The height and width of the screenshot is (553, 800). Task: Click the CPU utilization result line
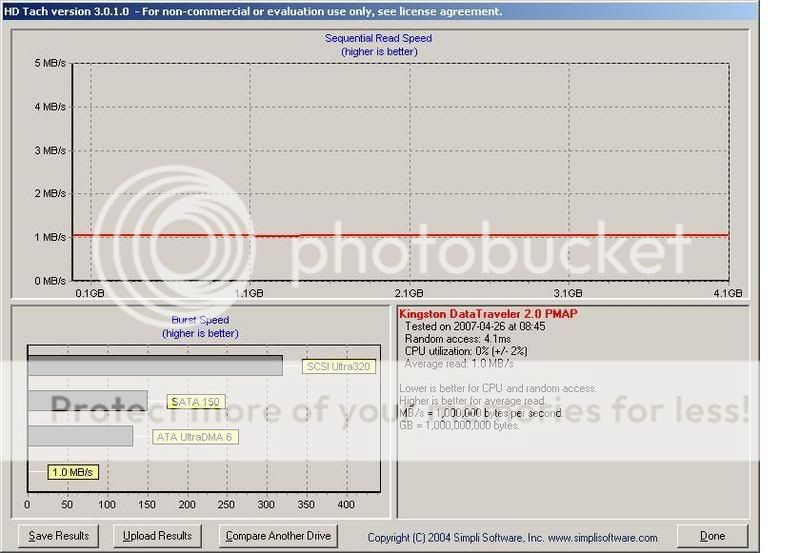[468, 351]
